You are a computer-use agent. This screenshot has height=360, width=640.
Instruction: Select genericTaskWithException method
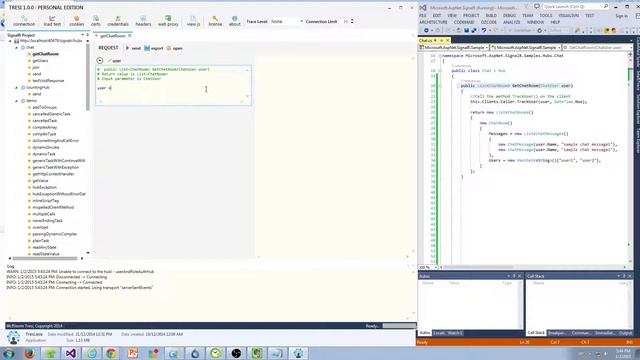tap(56, 167)
